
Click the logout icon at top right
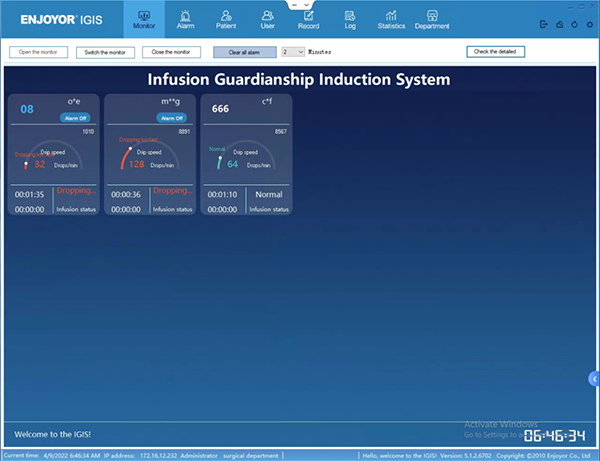(x=543, y=23)
